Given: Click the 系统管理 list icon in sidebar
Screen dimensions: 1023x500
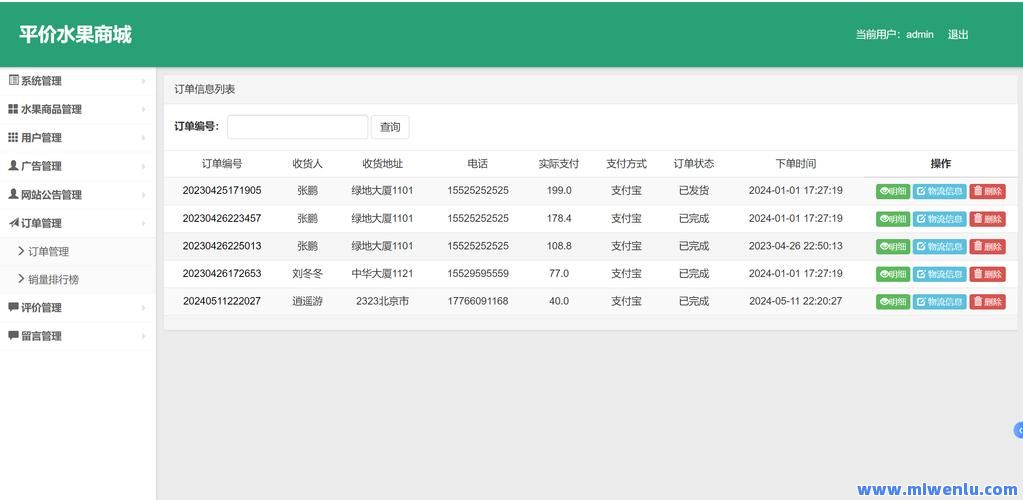Looking at the screenshot, I should click(14, 81).
